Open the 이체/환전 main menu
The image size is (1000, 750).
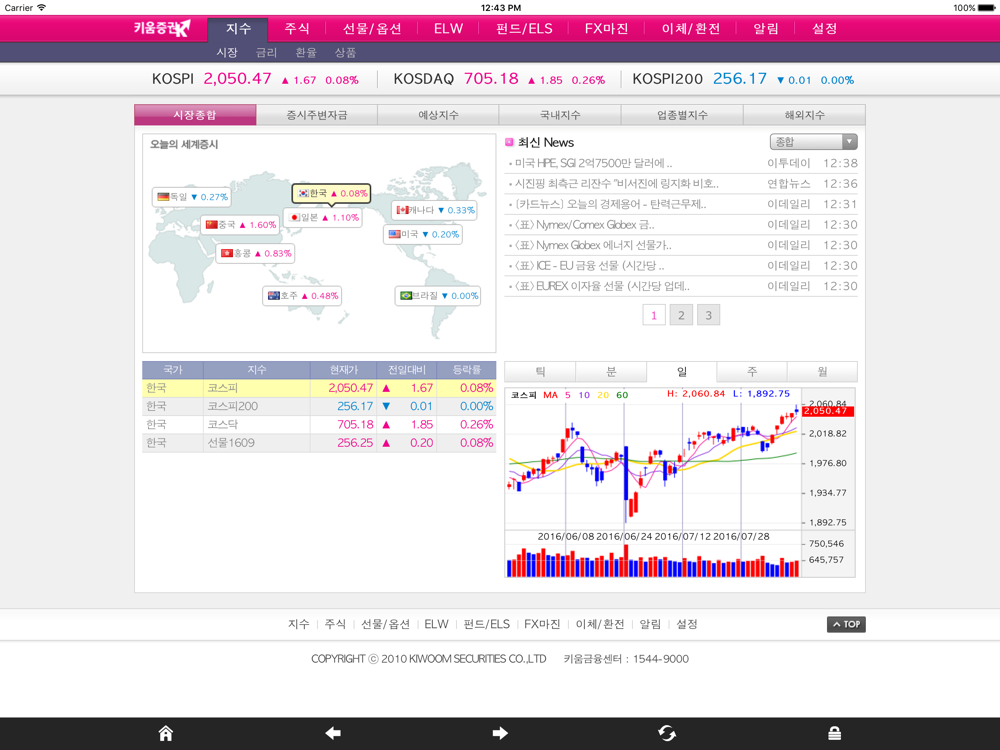pos(691,29)
